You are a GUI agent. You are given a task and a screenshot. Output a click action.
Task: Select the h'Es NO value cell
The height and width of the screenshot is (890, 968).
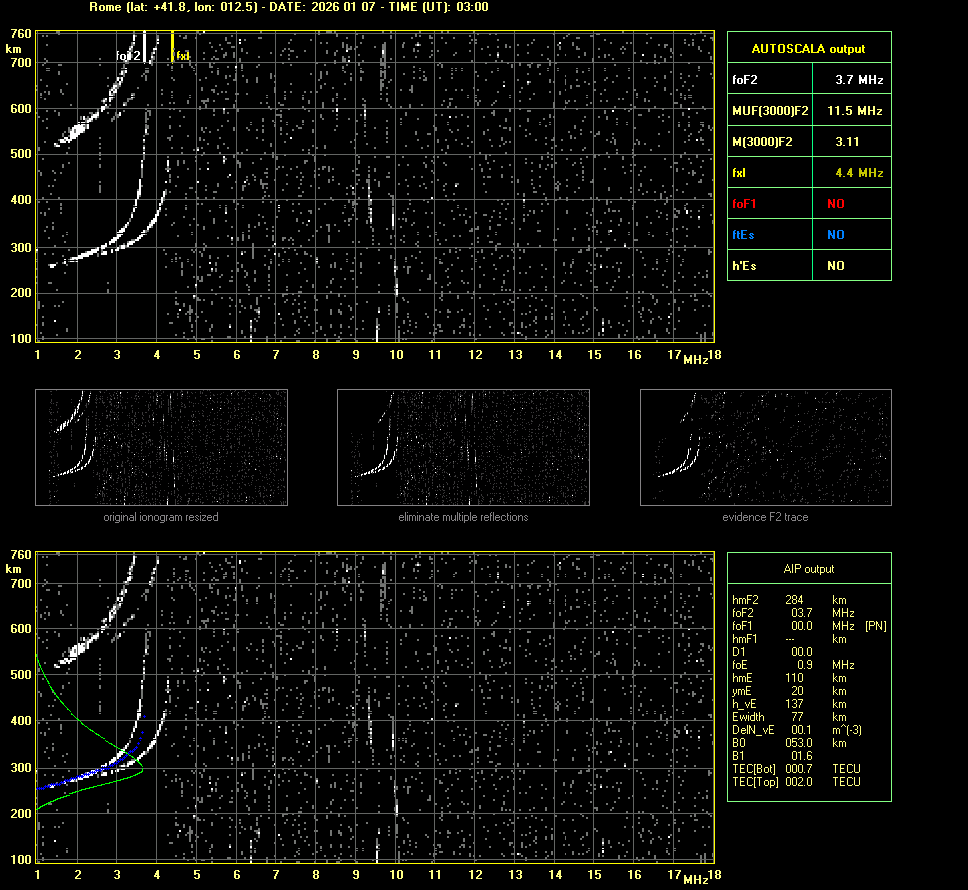click(x=835, y=266)
